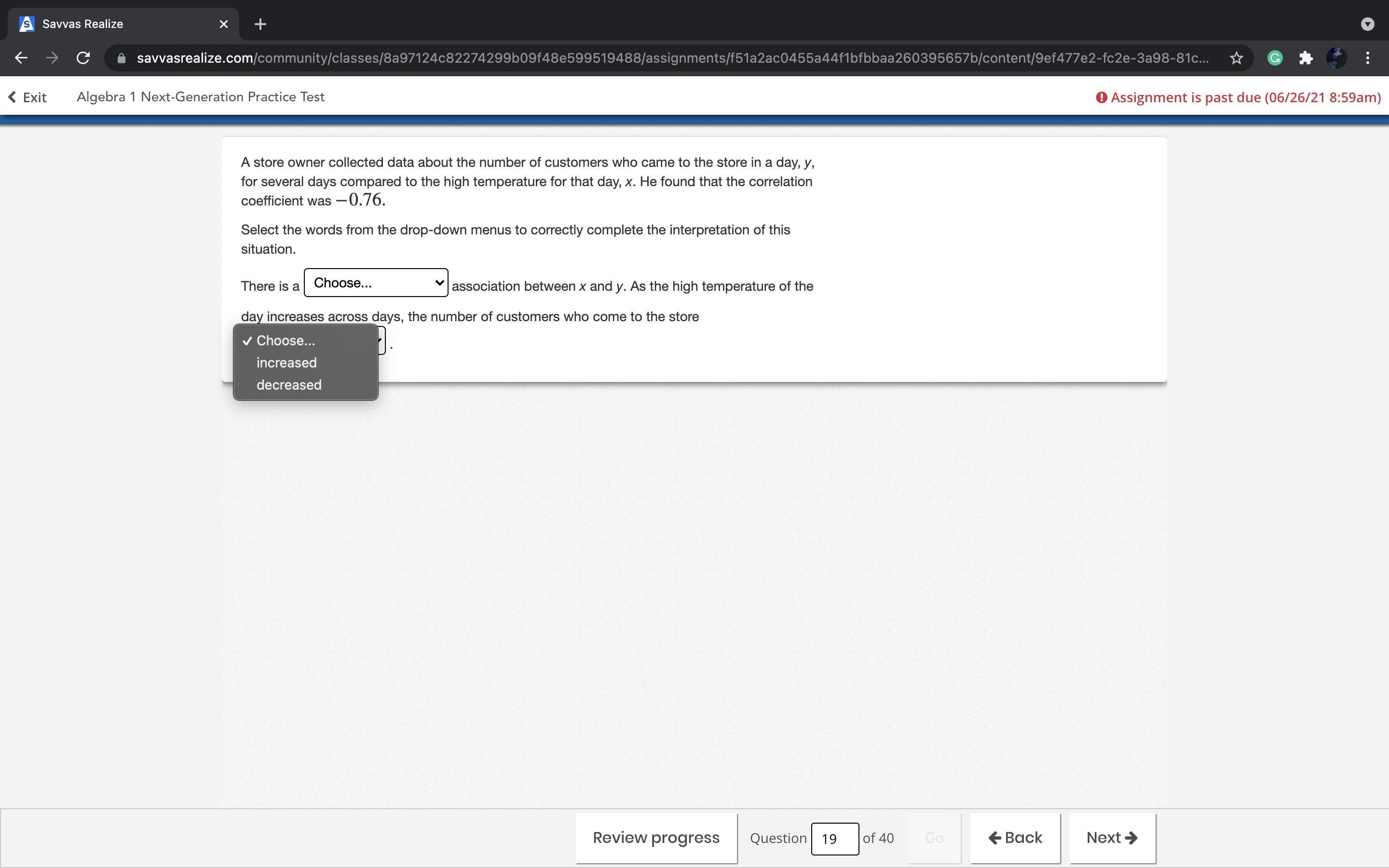
Task: Exit the practice test
Action: (x=27, y=97)
